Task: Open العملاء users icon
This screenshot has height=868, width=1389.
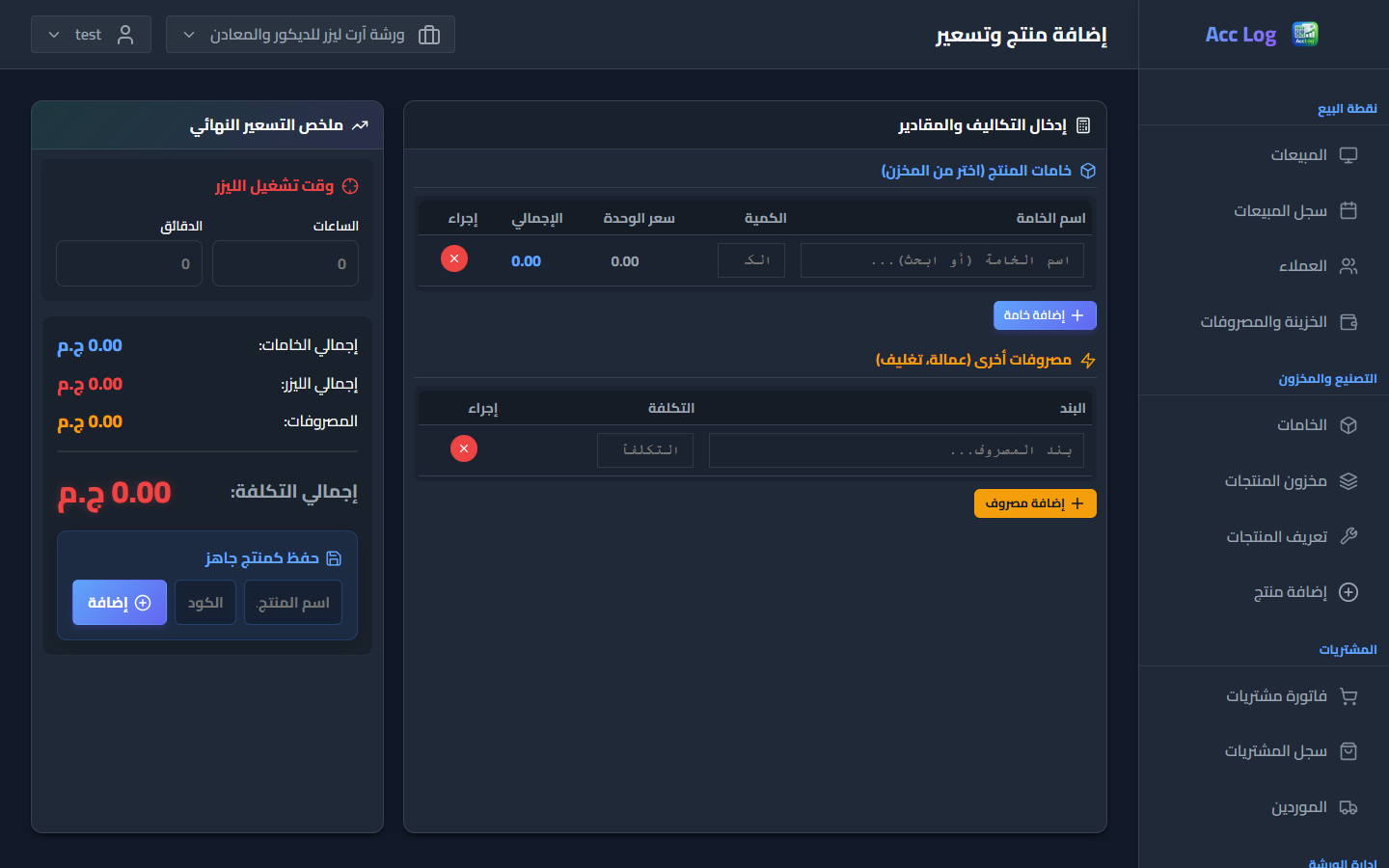Action: (1348, 266)
